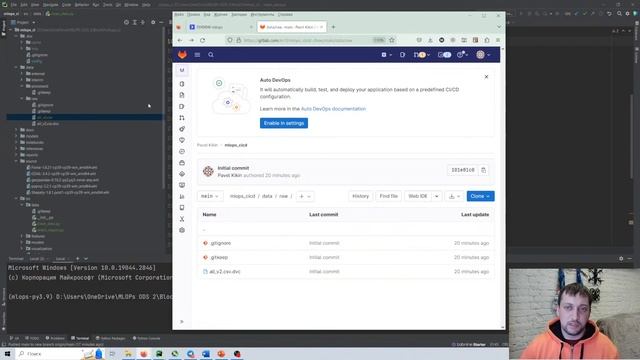Open Security shield icon in the GitLab sidebar
Screen dimensions: 640x360
tap(182, 140)
